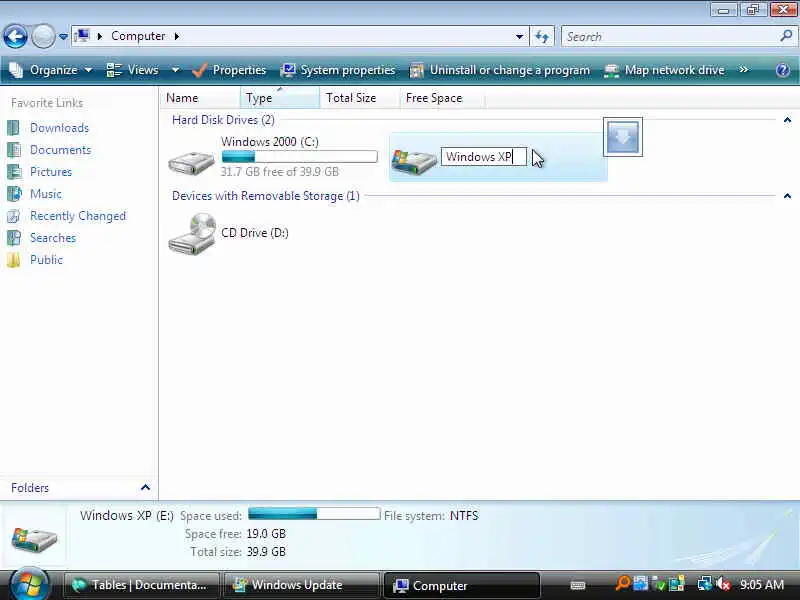Open the Windows Start orb
Image resolution: width=800 pixels, height=600 pixels.
click(29, 585)
